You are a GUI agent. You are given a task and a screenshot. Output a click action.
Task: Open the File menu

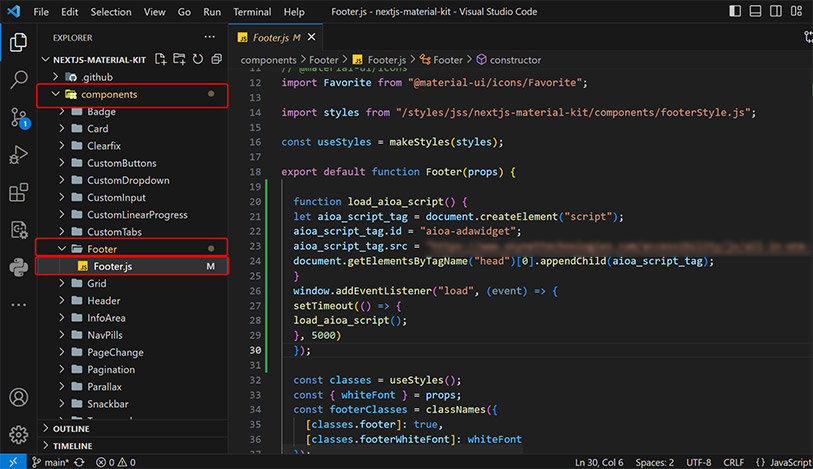click(41, 11)
